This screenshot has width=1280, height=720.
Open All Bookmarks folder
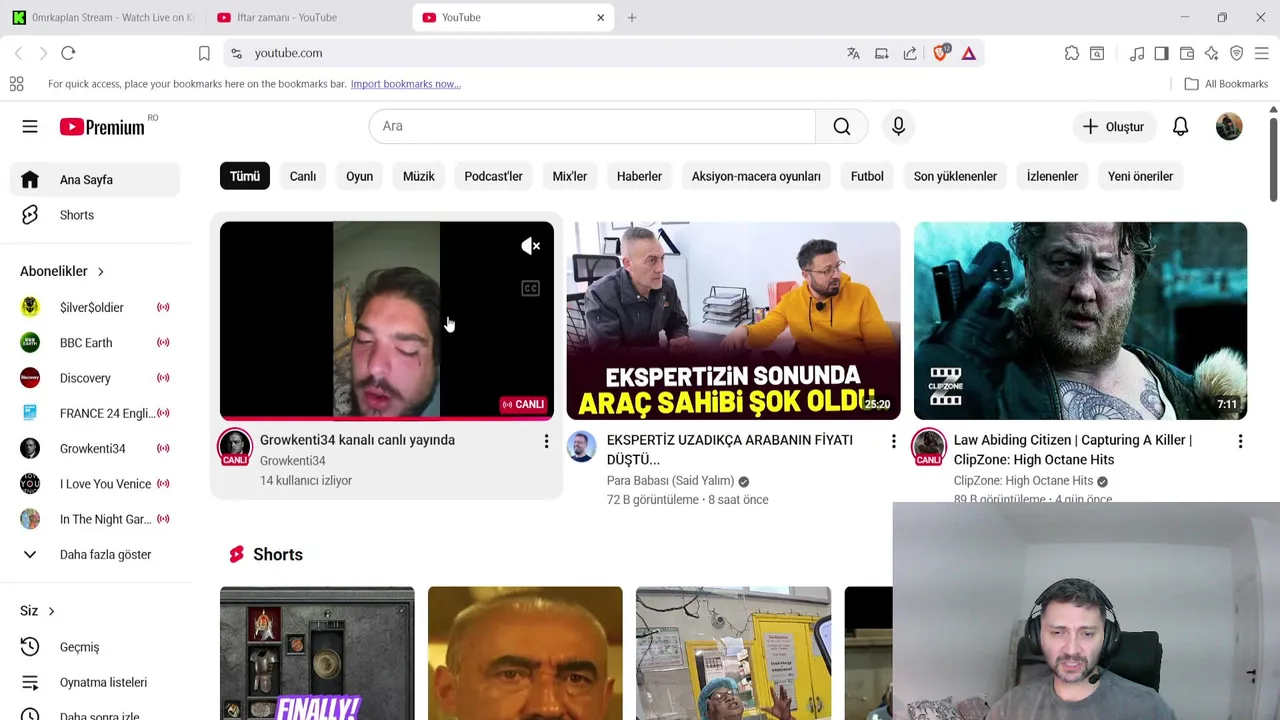(1226, 84)
